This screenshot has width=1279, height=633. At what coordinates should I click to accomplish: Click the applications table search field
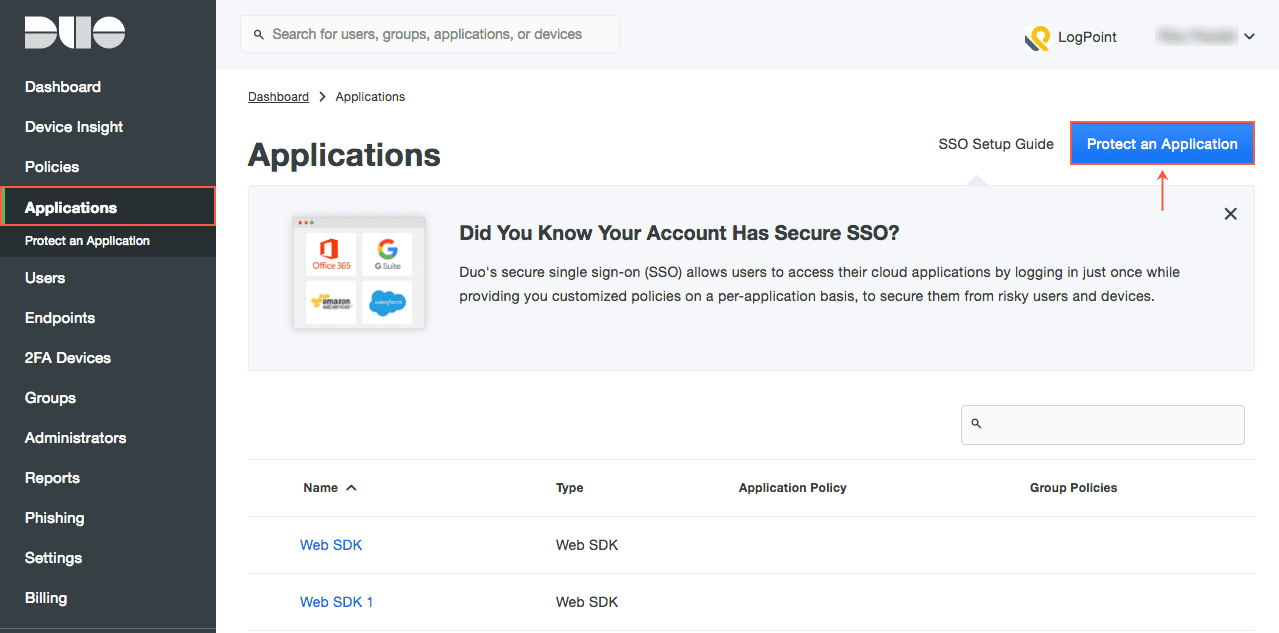1101,424
